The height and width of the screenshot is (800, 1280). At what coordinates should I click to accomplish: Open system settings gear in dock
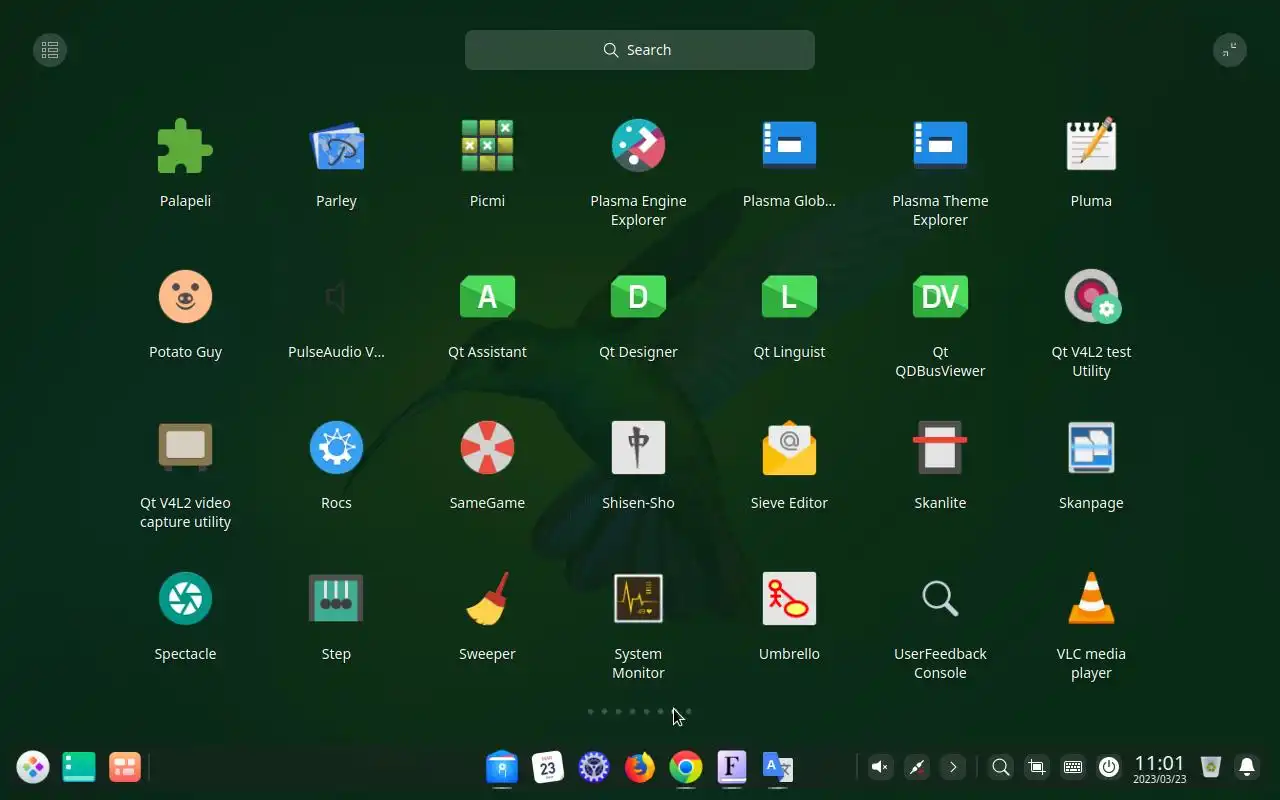594,767
